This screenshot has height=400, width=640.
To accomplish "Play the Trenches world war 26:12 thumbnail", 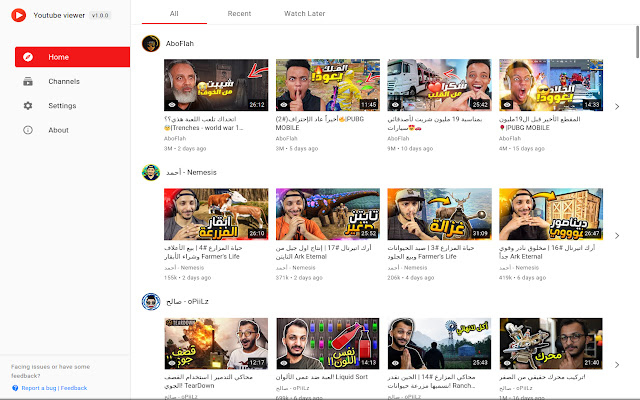I will pyautogui.click(x=216, y=85).
